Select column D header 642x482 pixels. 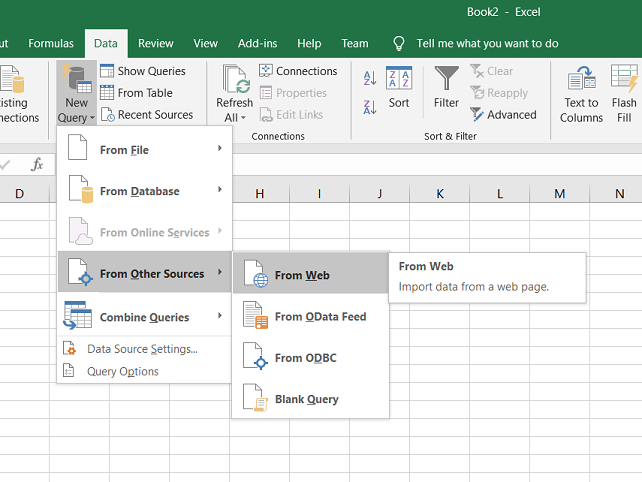(x=19, y=193)
